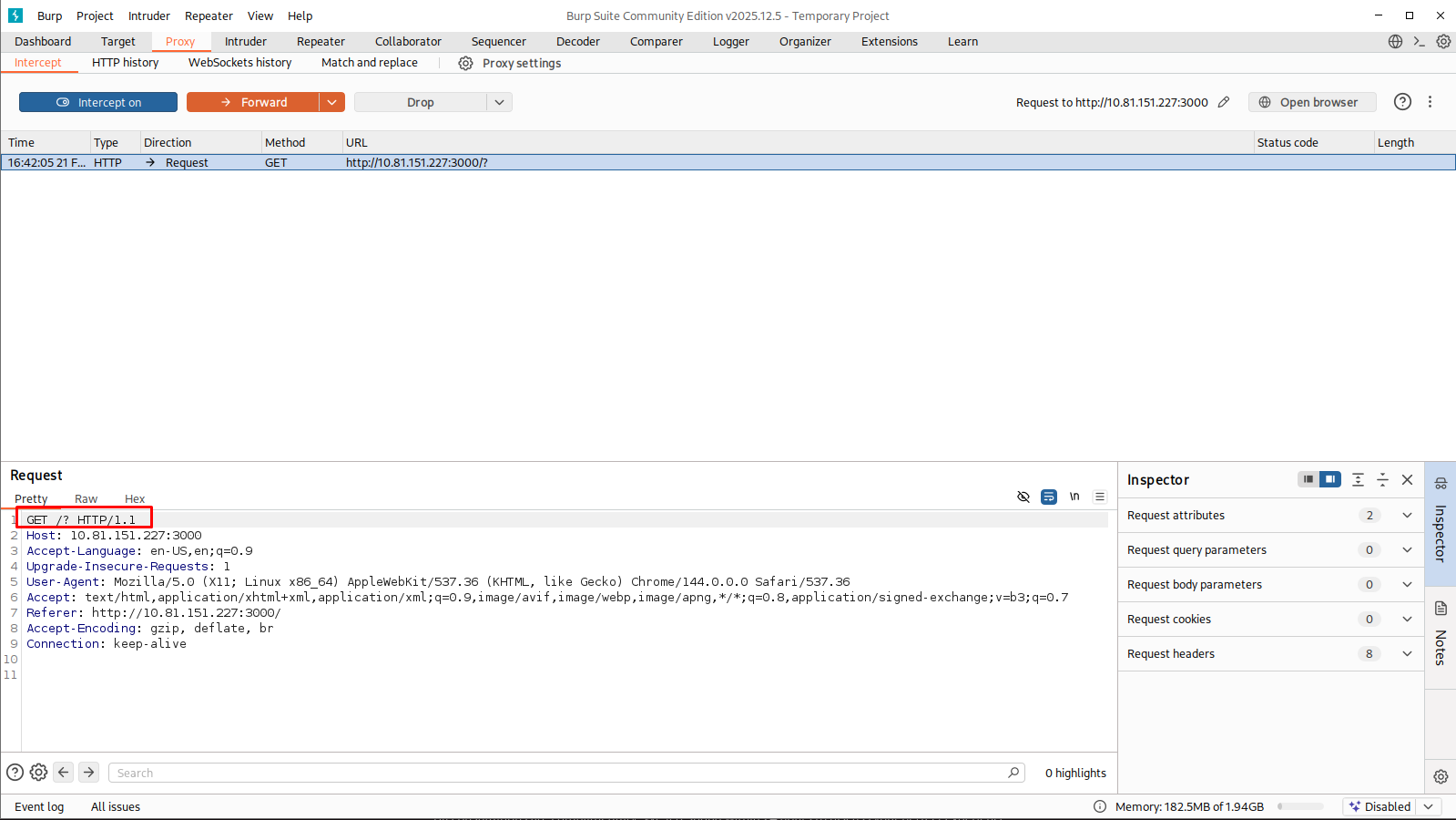
Task: Expand Request query parameters section
Action: (x=1407, y=549)
